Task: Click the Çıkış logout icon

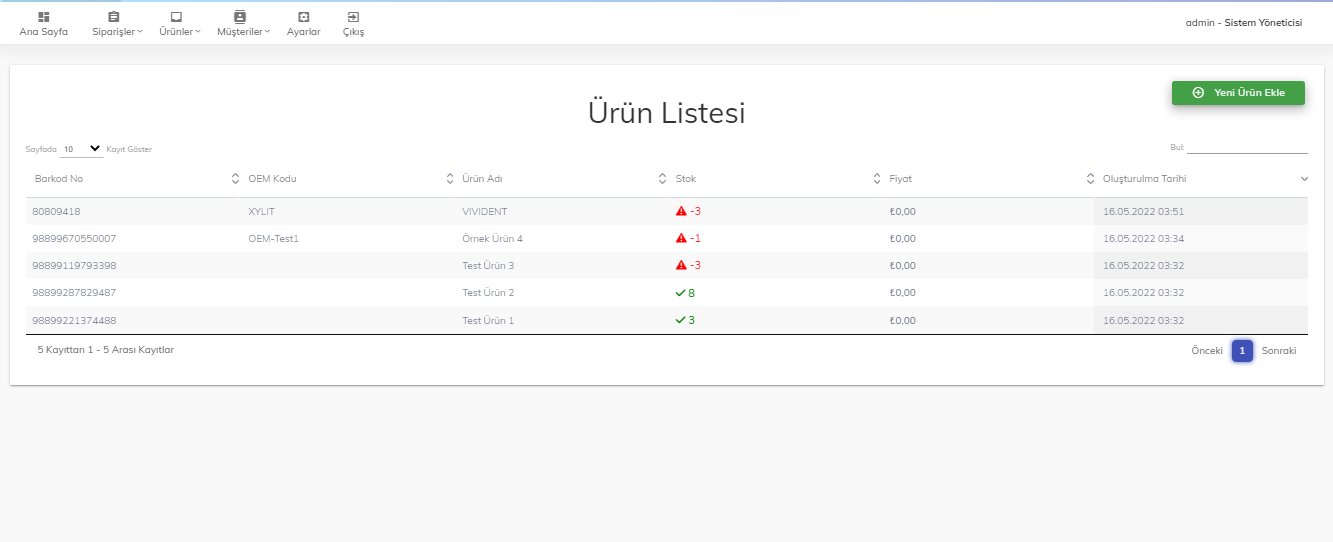Action: 353,17
